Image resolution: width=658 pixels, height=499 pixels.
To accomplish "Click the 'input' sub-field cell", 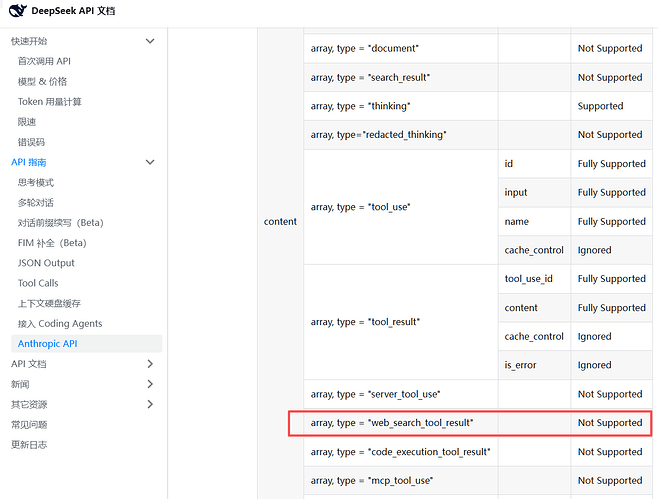I will pos(534,192).
